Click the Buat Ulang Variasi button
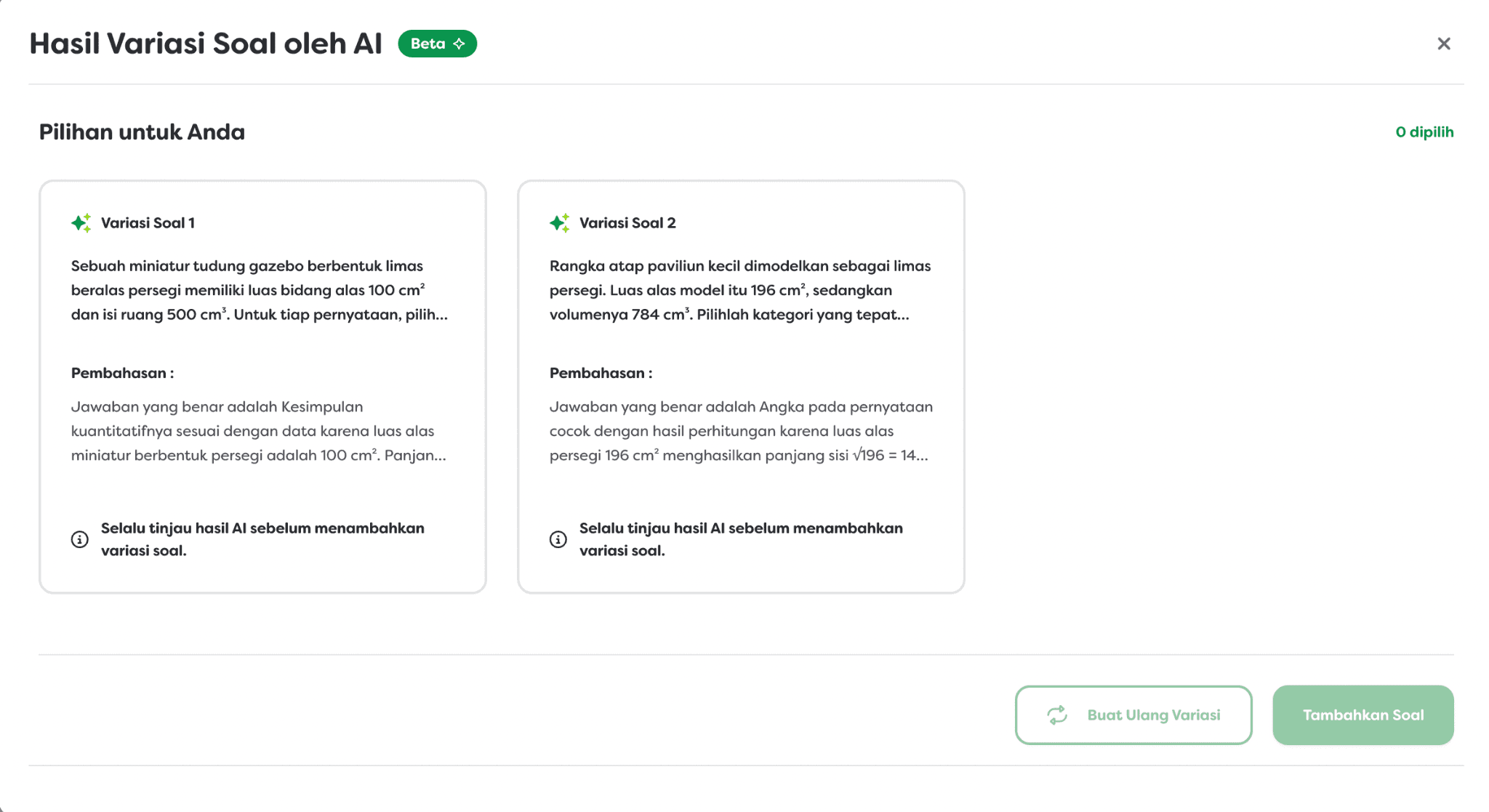1489x812 pixels. pyautogui.click(x=1133, y=715)
